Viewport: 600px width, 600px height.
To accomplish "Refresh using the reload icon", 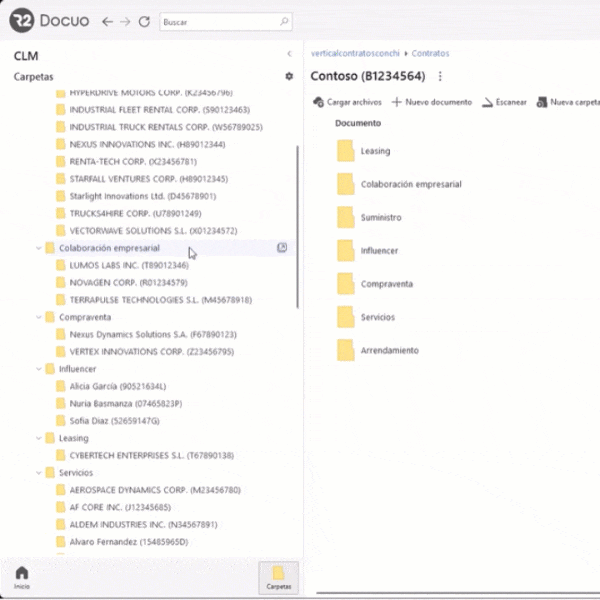I will pyautogui.click(x=144, y=21).
